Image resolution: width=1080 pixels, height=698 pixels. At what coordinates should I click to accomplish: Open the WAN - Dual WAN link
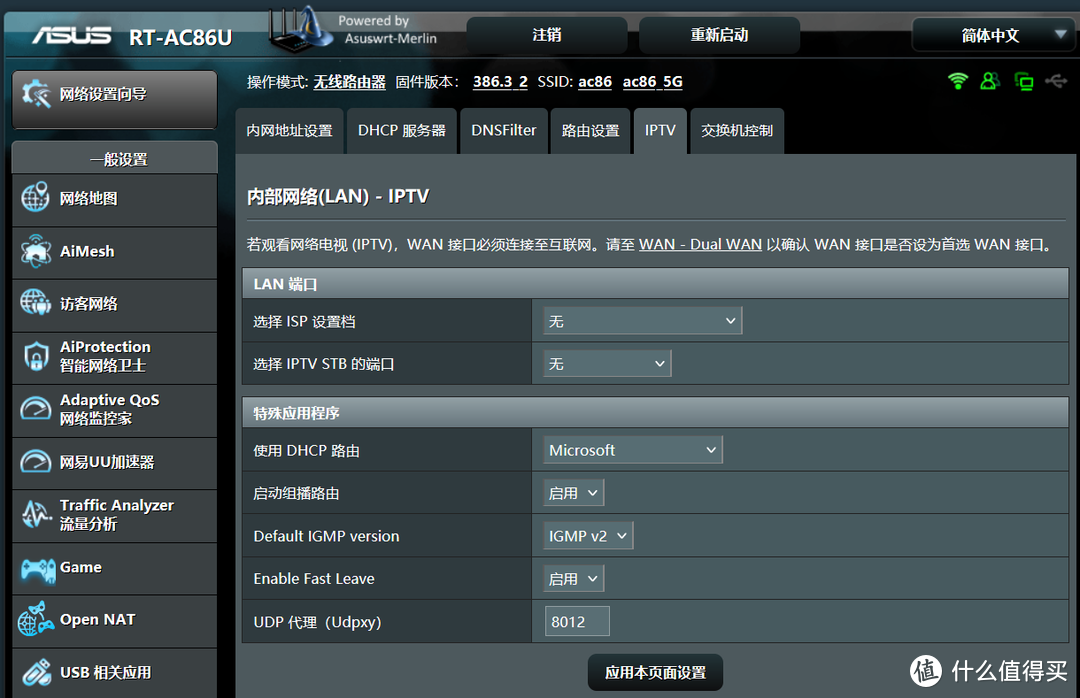(x=700, y=244)
